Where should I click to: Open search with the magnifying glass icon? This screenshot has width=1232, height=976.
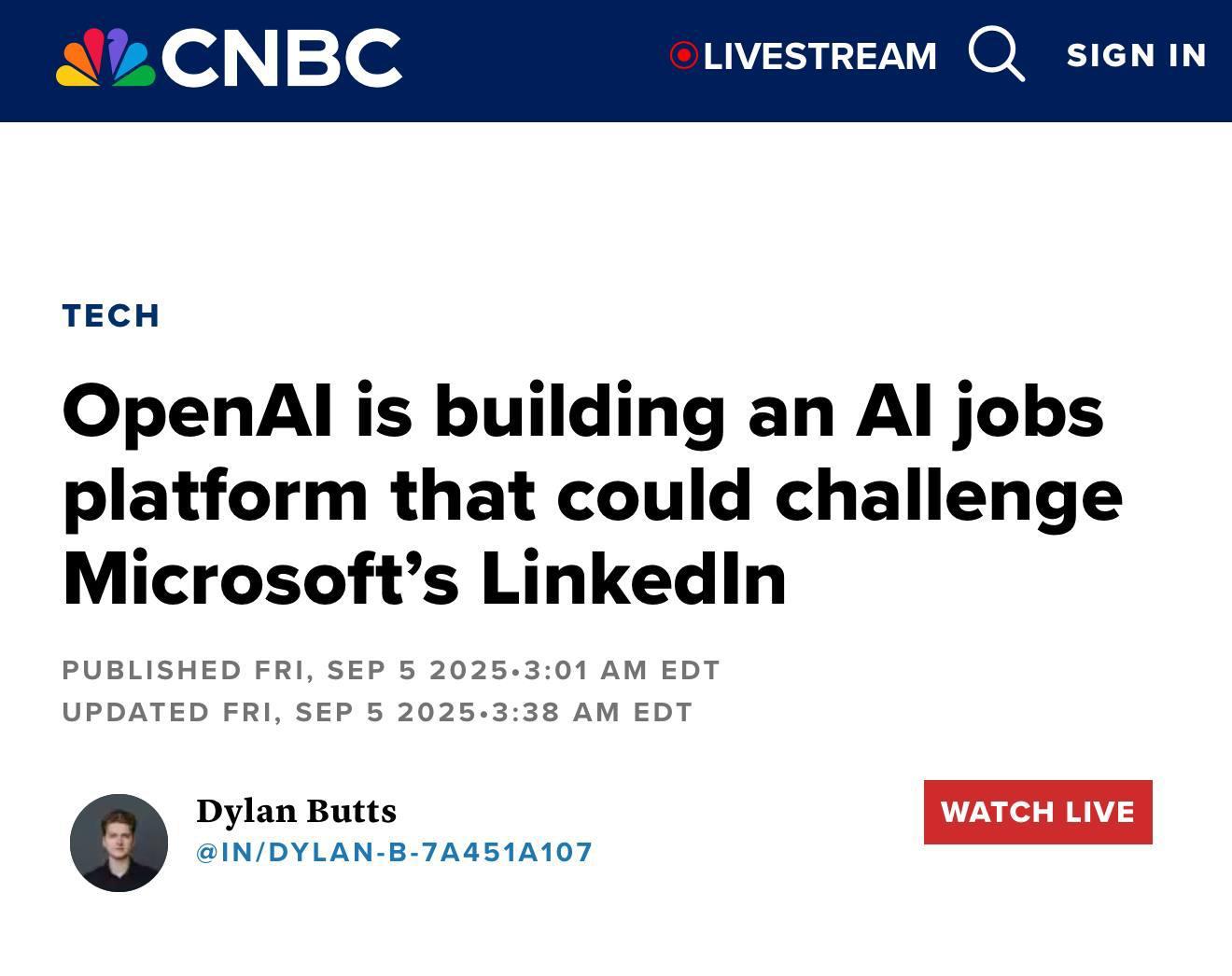pos(997,54)
